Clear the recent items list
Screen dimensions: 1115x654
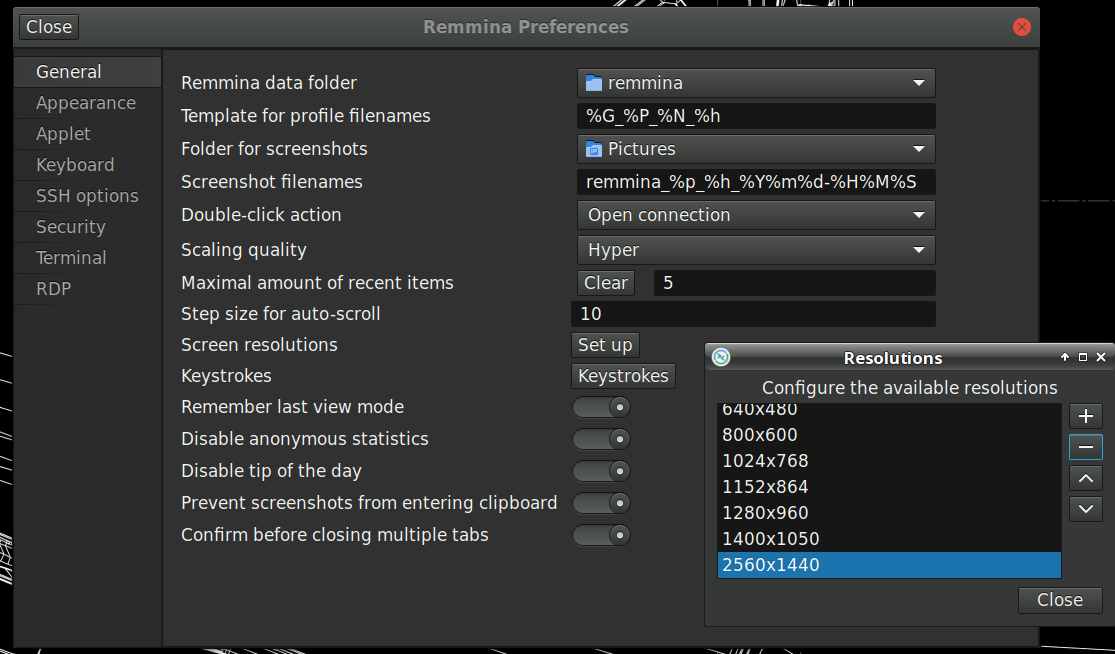click(606, 283)
